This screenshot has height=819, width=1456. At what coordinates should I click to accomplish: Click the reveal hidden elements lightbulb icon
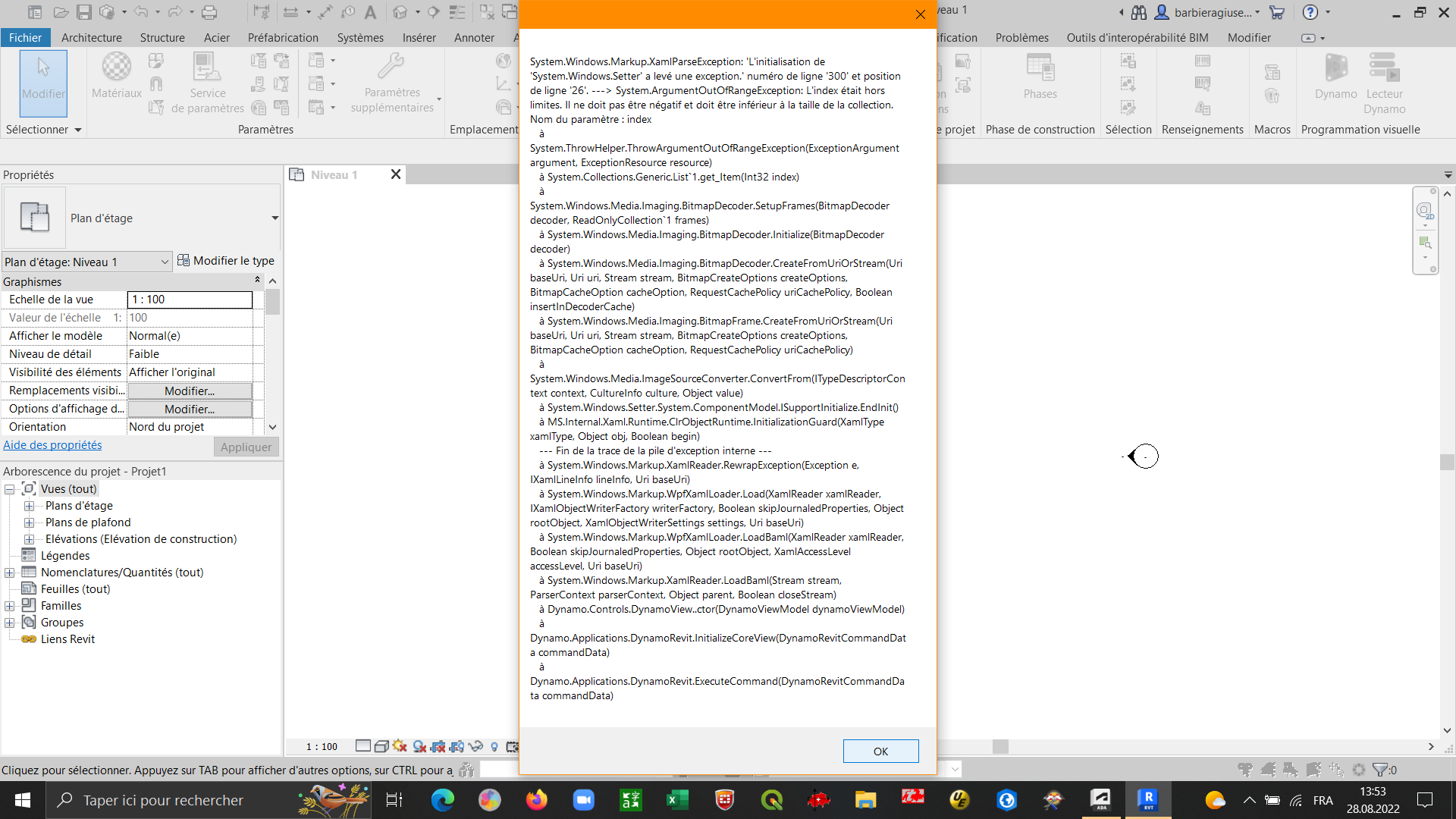click(x=494, y=746)
